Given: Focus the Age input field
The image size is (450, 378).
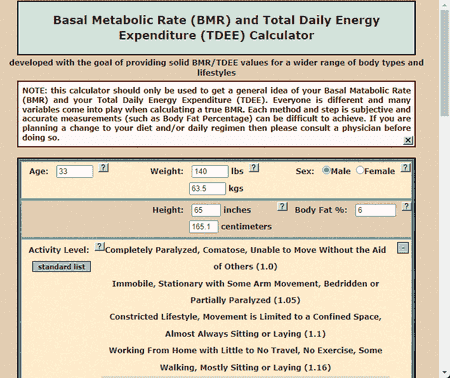Looking at the screenshot, I should tap(75, 171).
